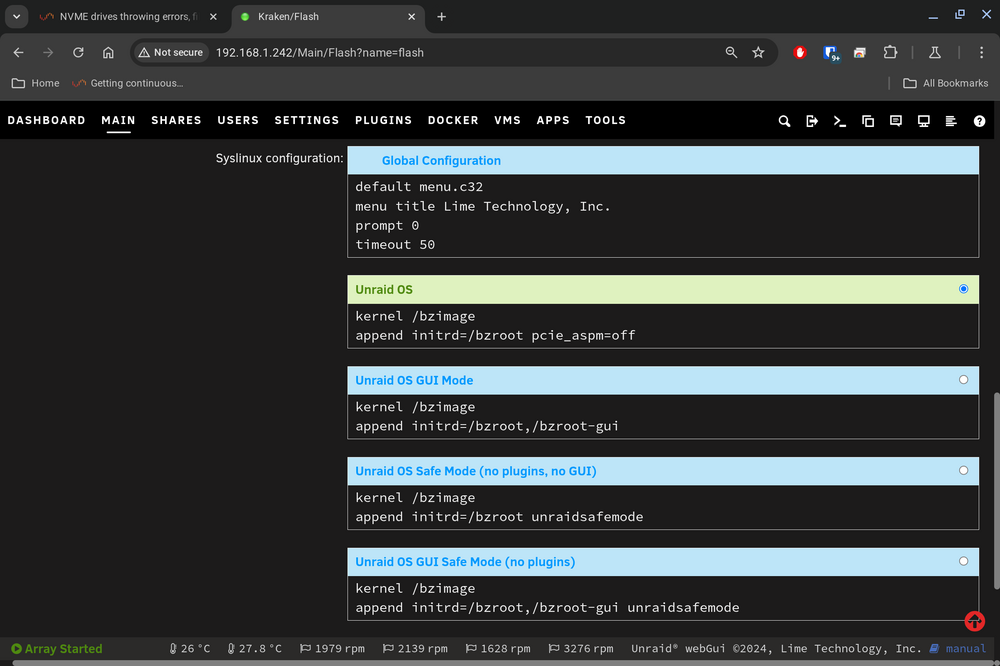This screenshot has width=1000, height=666.
Task: Open the feedback comment icon
Action: tap(895, 121)
